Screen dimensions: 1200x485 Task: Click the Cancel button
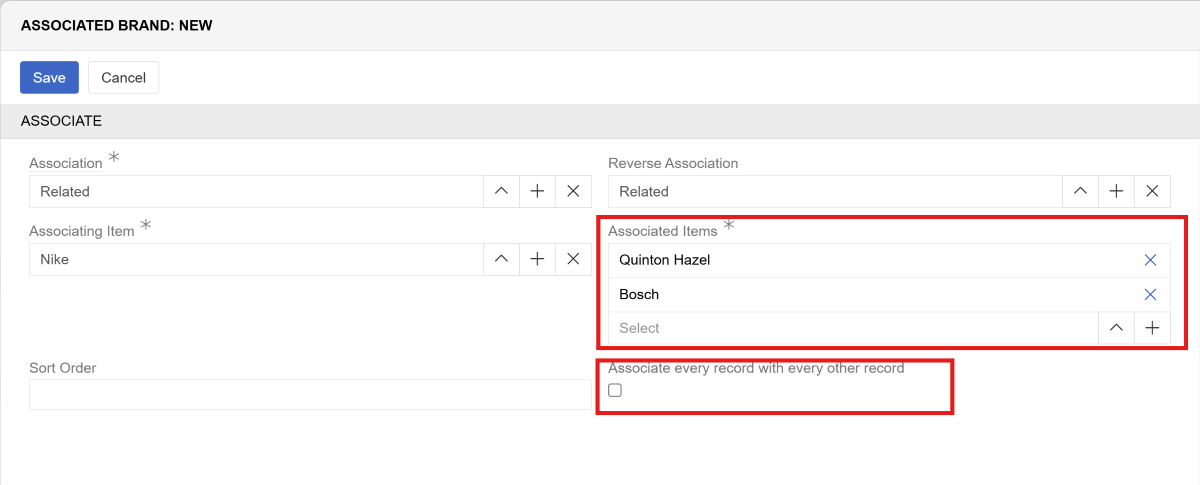coord(123,77)
